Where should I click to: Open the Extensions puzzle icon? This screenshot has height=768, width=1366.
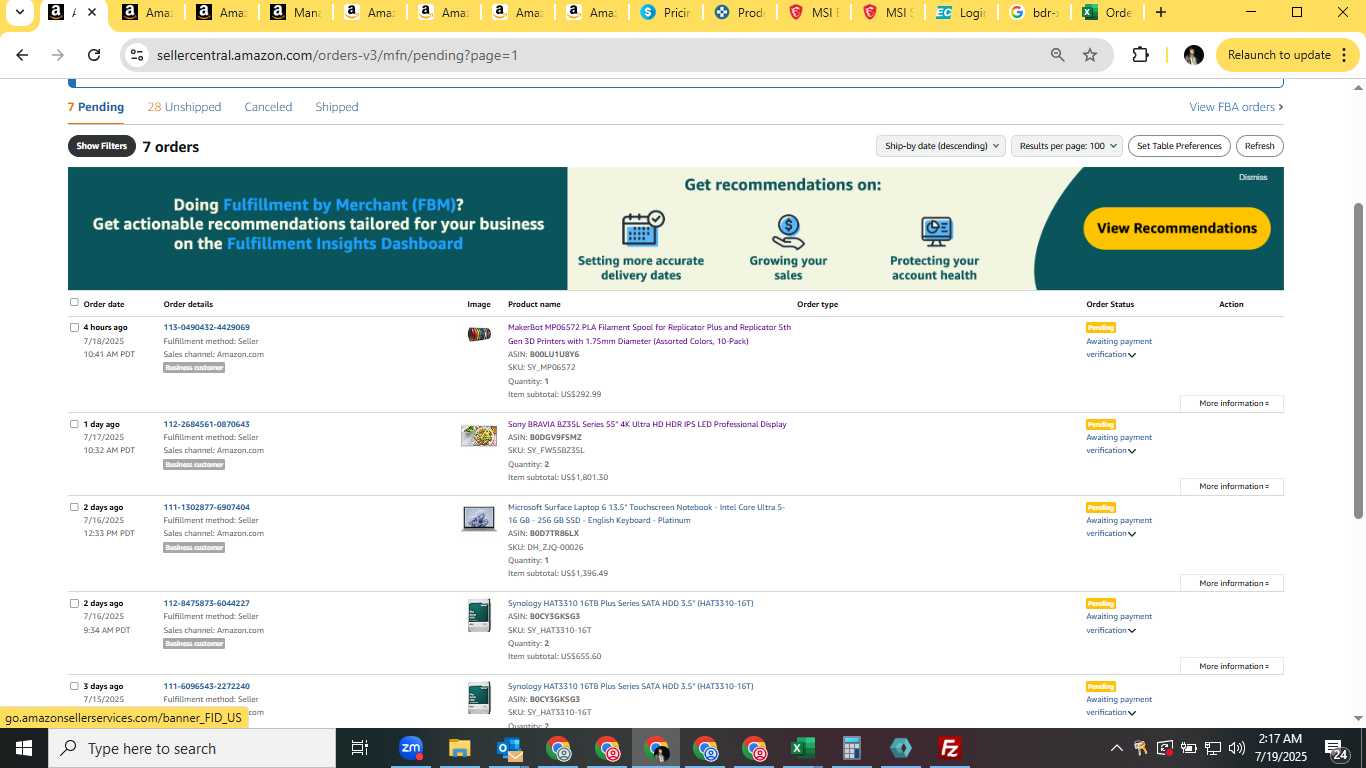click(1140, 55)
